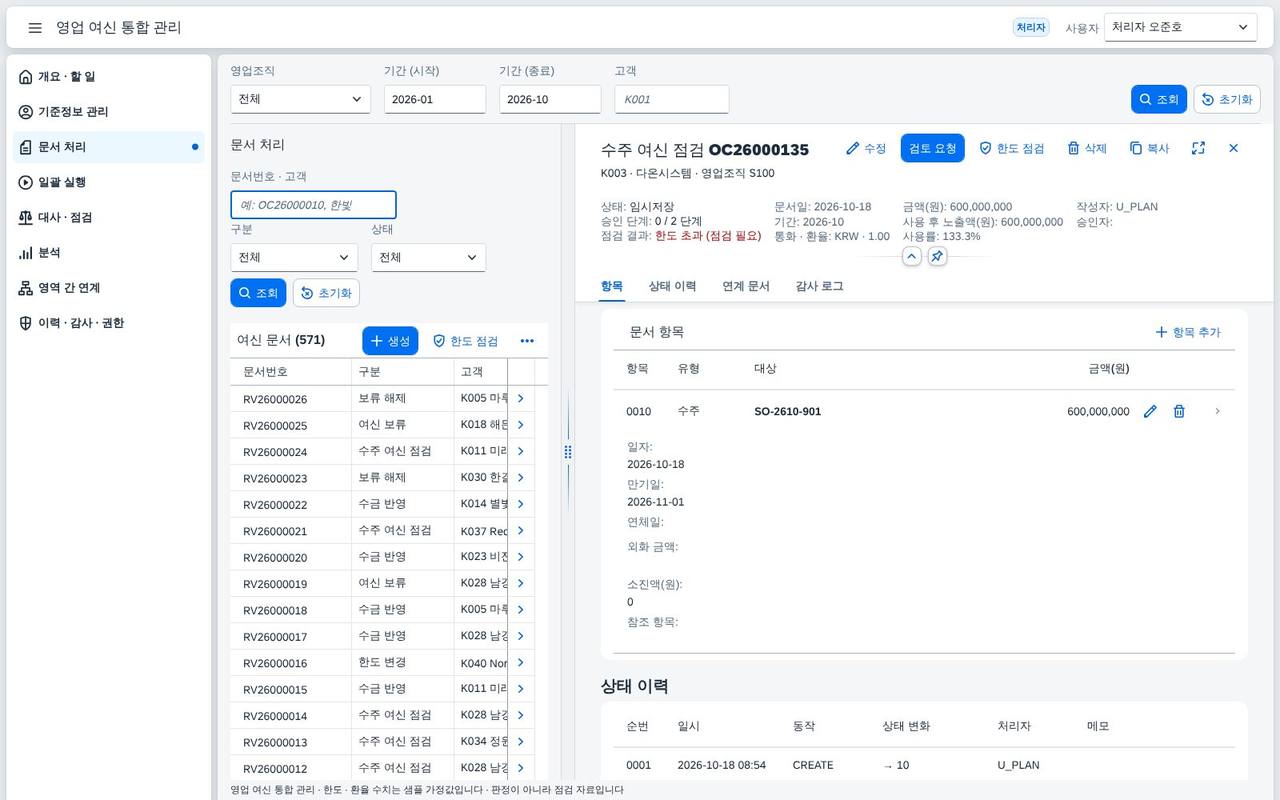
Task: Open row details for RV26000021
Action: 520,531
